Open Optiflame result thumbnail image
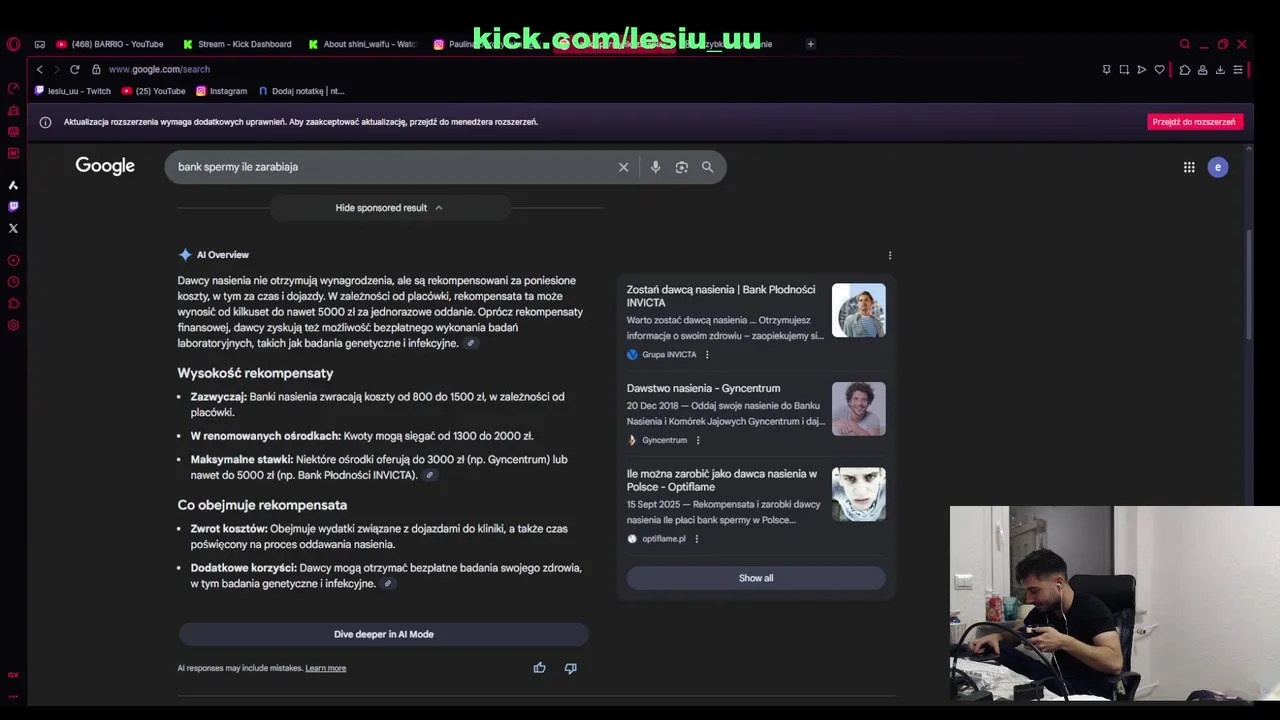The height and width of the screenshot is (720, 1280). (859, 494)
